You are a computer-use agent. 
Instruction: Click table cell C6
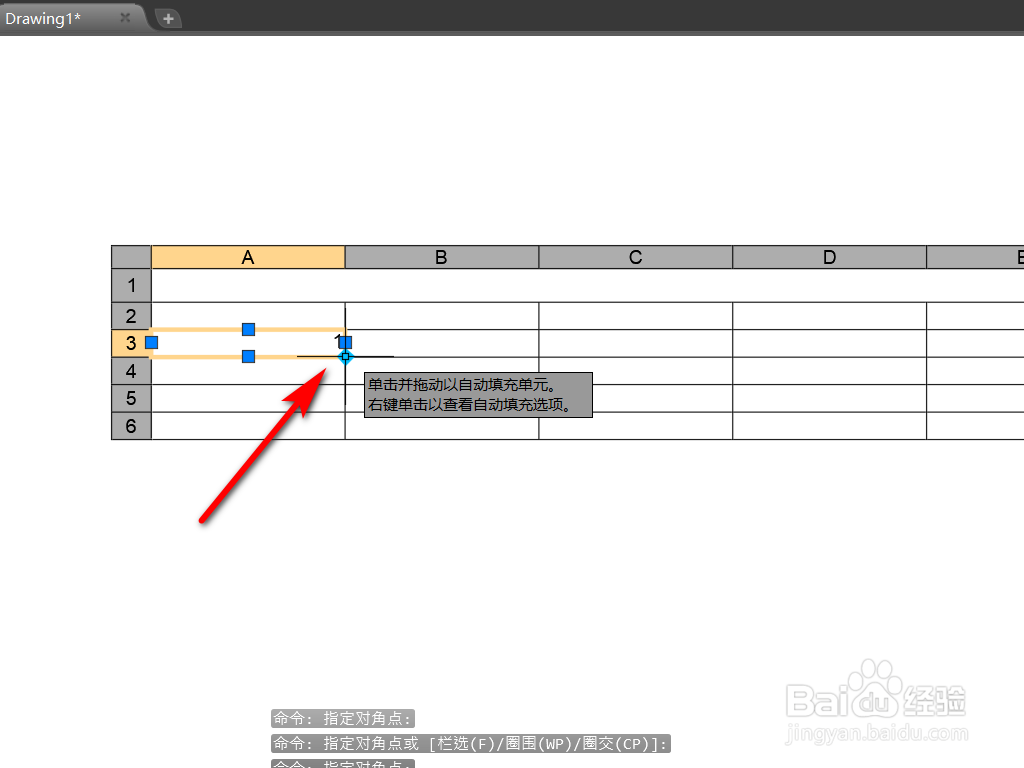(x=635, y=426)
